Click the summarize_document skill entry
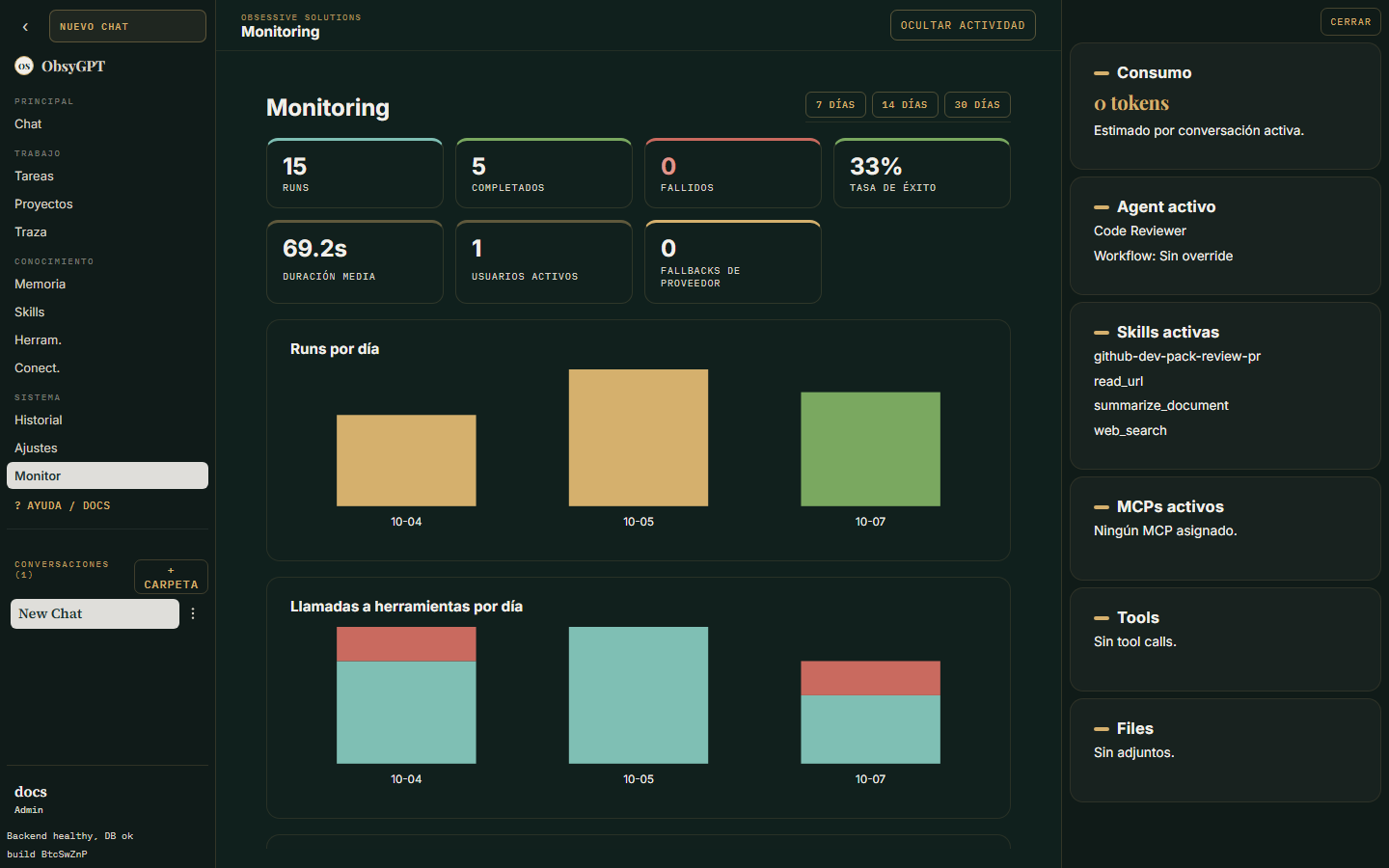 (x=1161, y=406)
